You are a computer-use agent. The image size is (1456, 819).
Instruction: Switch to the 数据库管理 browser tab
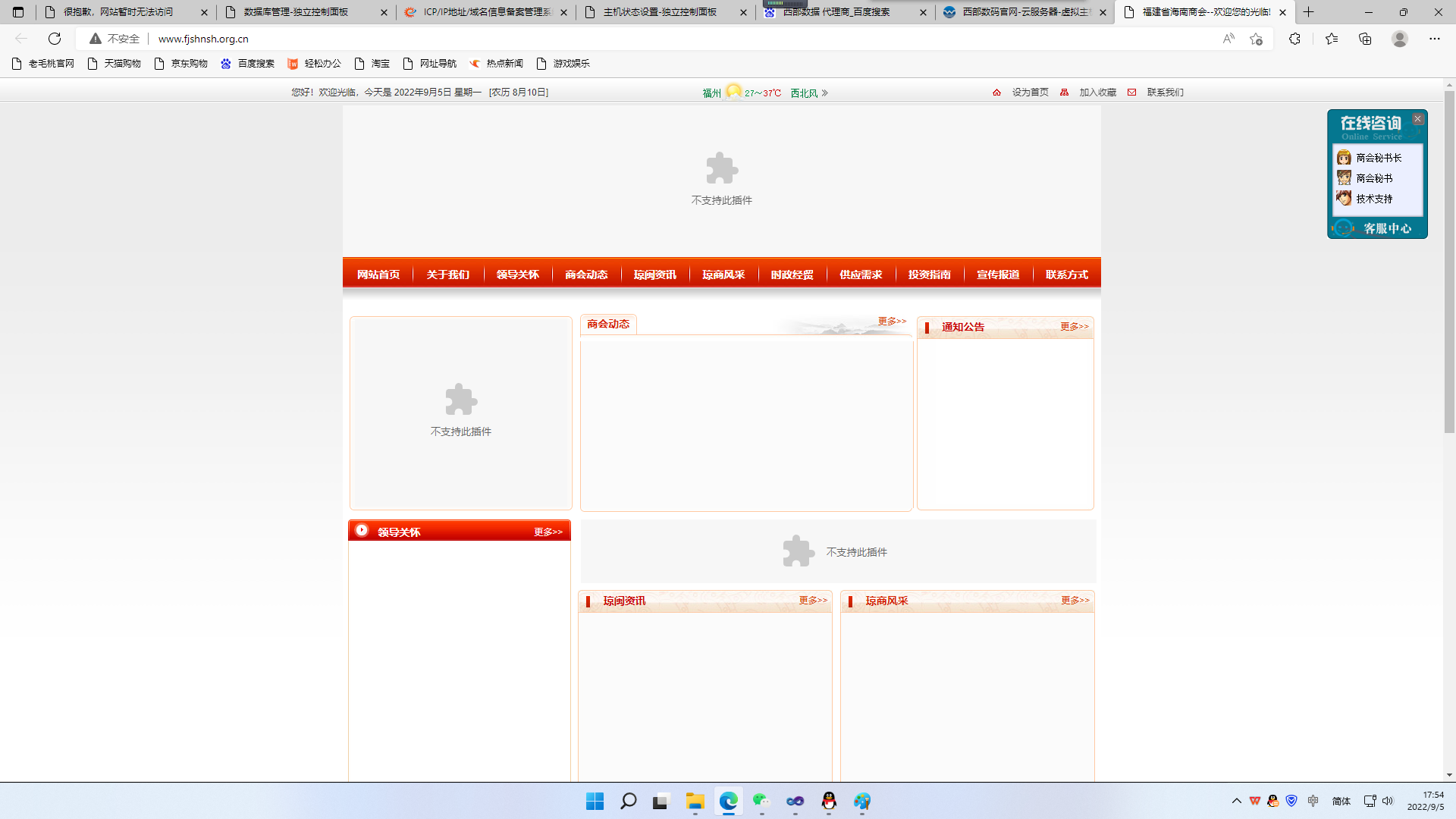pyautogui.click(x=296, y=12)
